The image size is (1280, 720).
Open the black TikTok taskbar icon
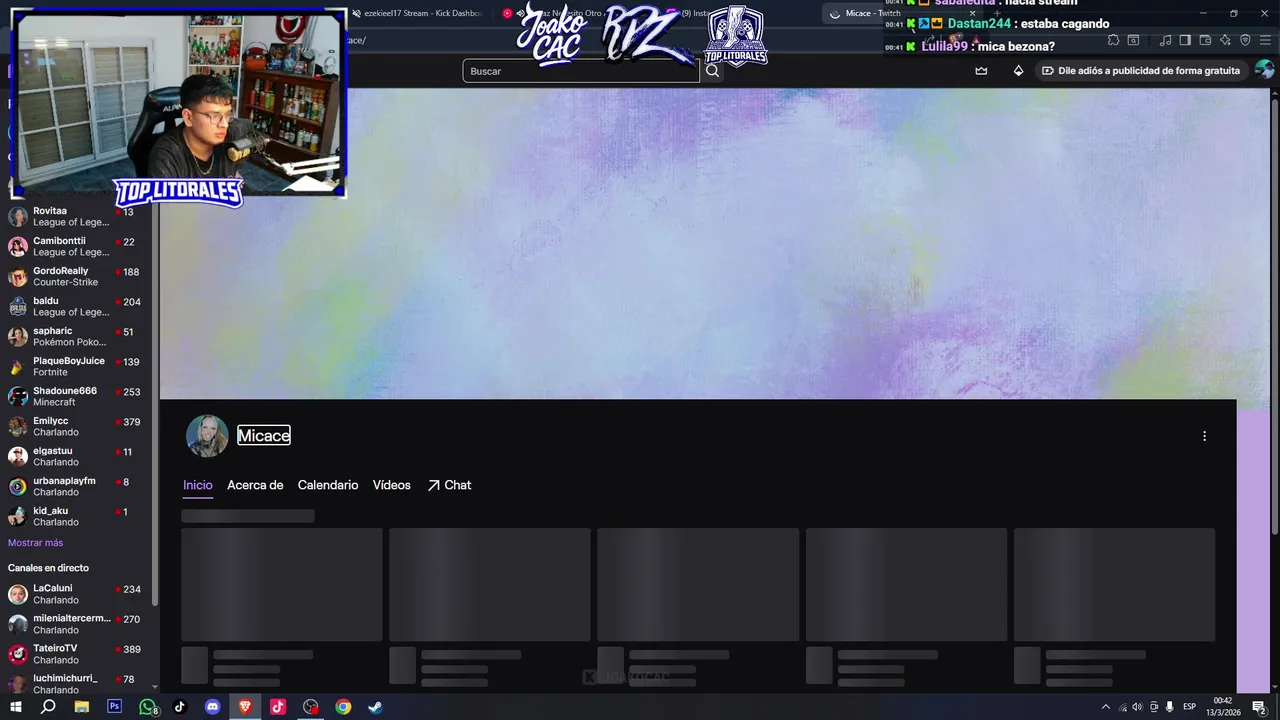pos(180,706)
